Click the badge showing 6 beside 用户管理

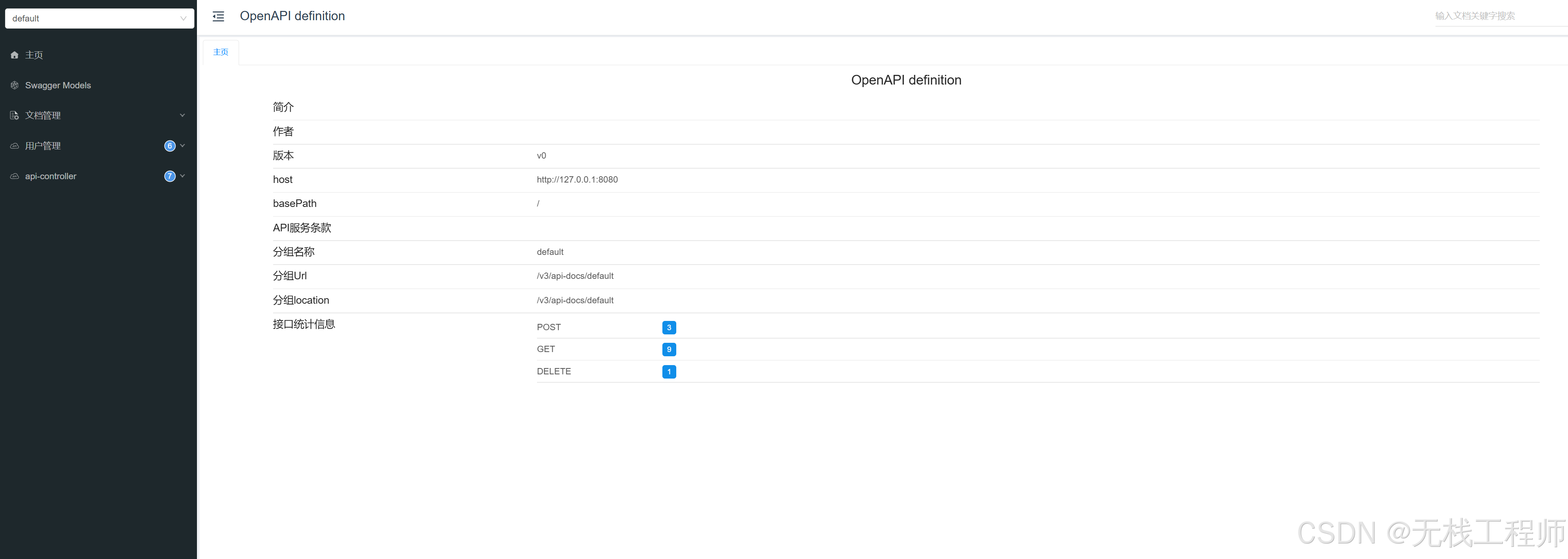coord(169,146)
